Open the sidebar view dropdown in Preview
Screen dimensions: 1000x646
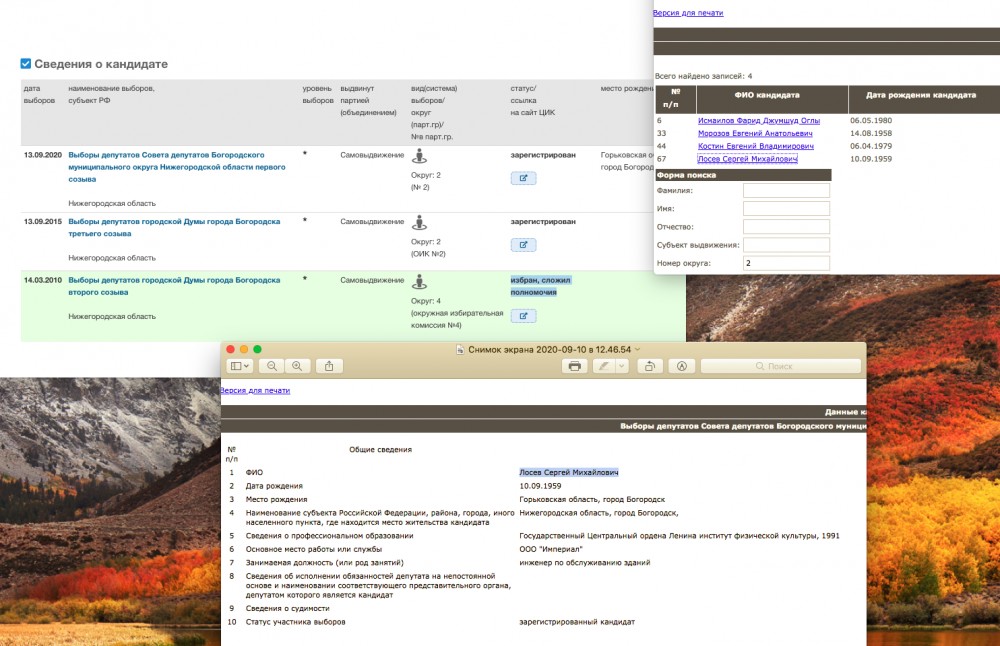point(240,367)
